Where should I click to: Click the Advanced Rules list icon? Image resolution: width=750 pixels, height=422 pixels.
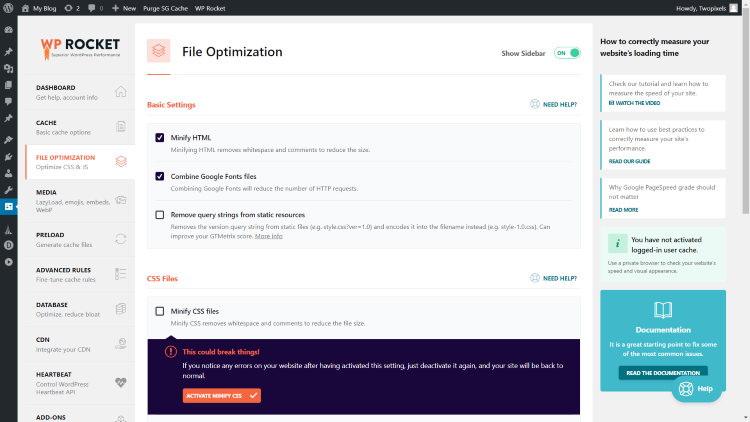pyautogui.click(x=121, y=274)
